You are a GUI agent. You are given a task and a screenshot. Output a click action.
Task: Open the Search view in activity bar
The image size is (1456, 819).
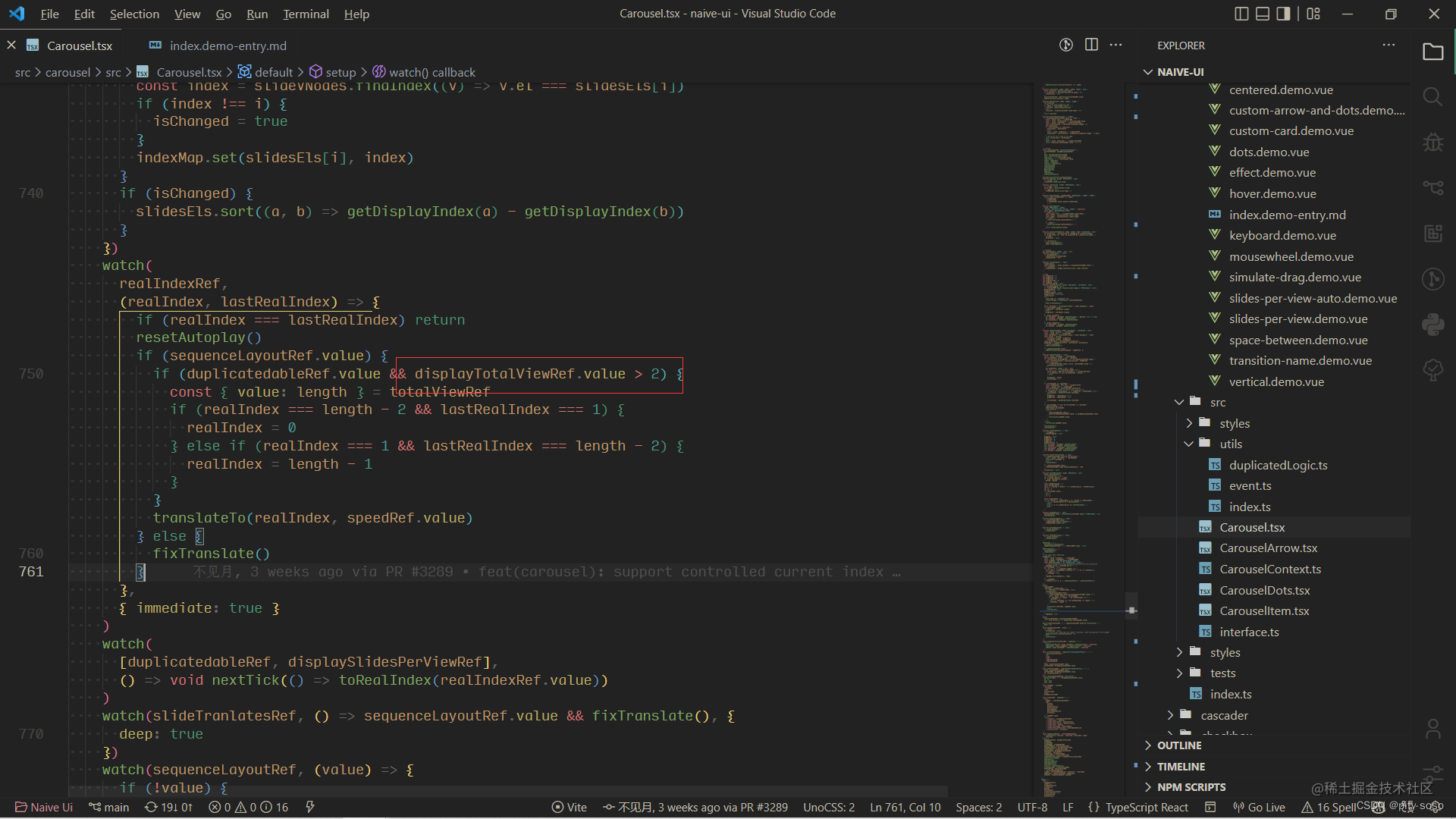(x=1432, y=97)
